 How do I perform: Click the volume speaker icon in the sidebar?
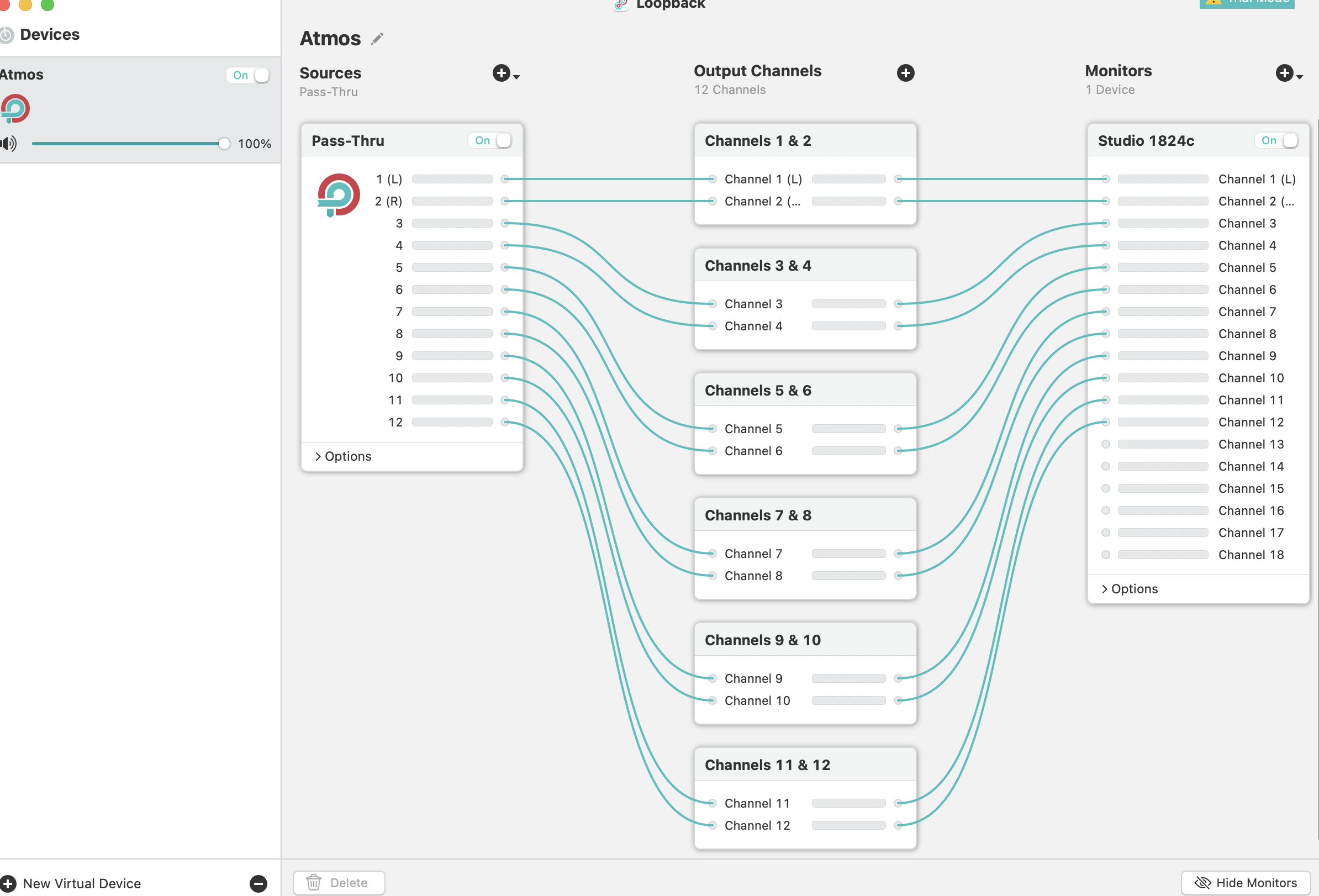(x=8, y=144)
